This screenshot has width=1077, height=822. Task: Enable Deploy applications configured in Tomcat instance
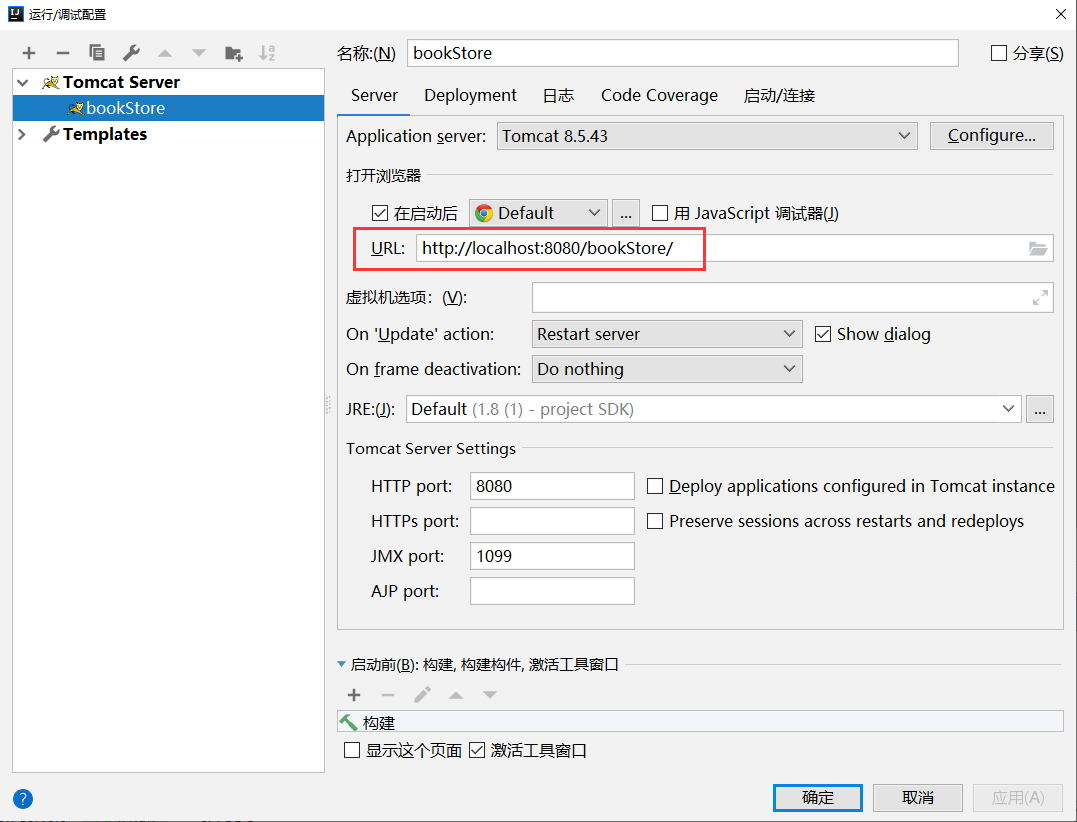tap(655, 486)
